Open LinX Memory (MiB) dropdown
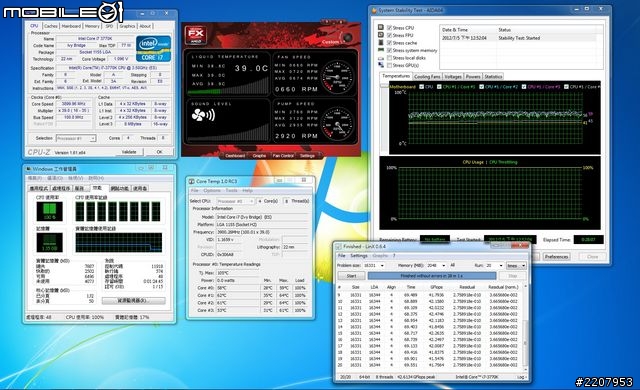The height and width of the screenshot is (390, 640). [x=436, y=266]
